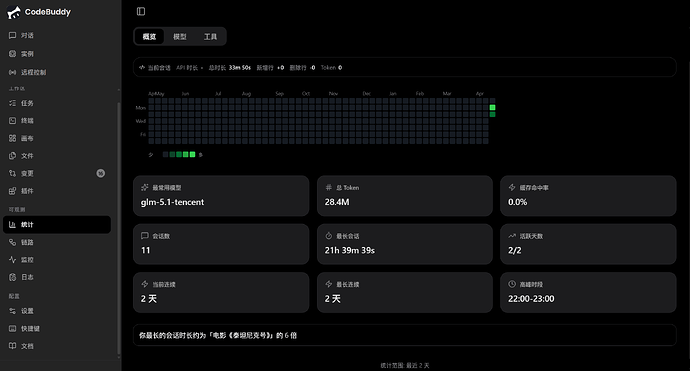Open 快捷键 page

(x=57, y=328)
